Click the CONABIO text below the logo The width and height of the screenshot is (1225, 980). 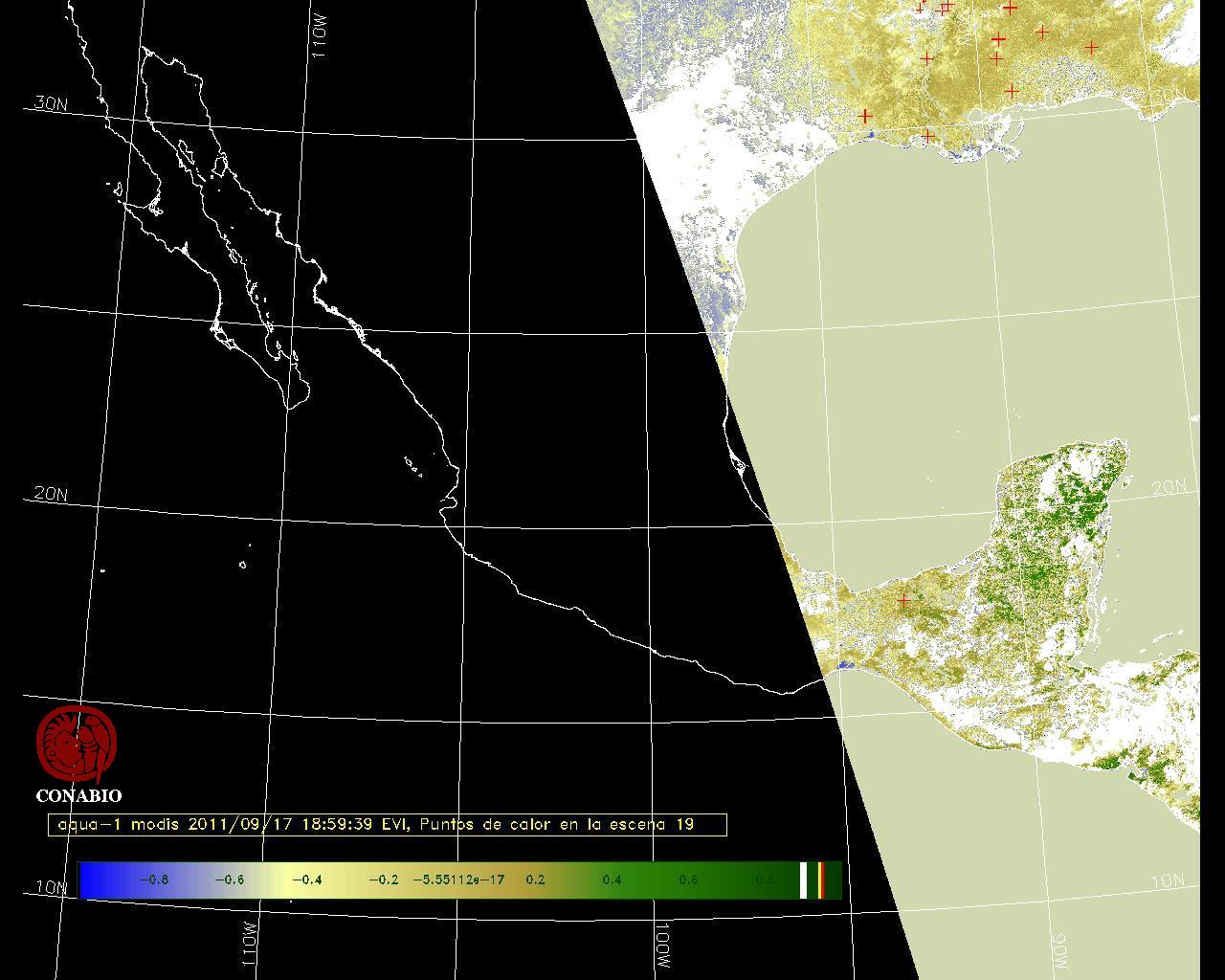point(78,795)
